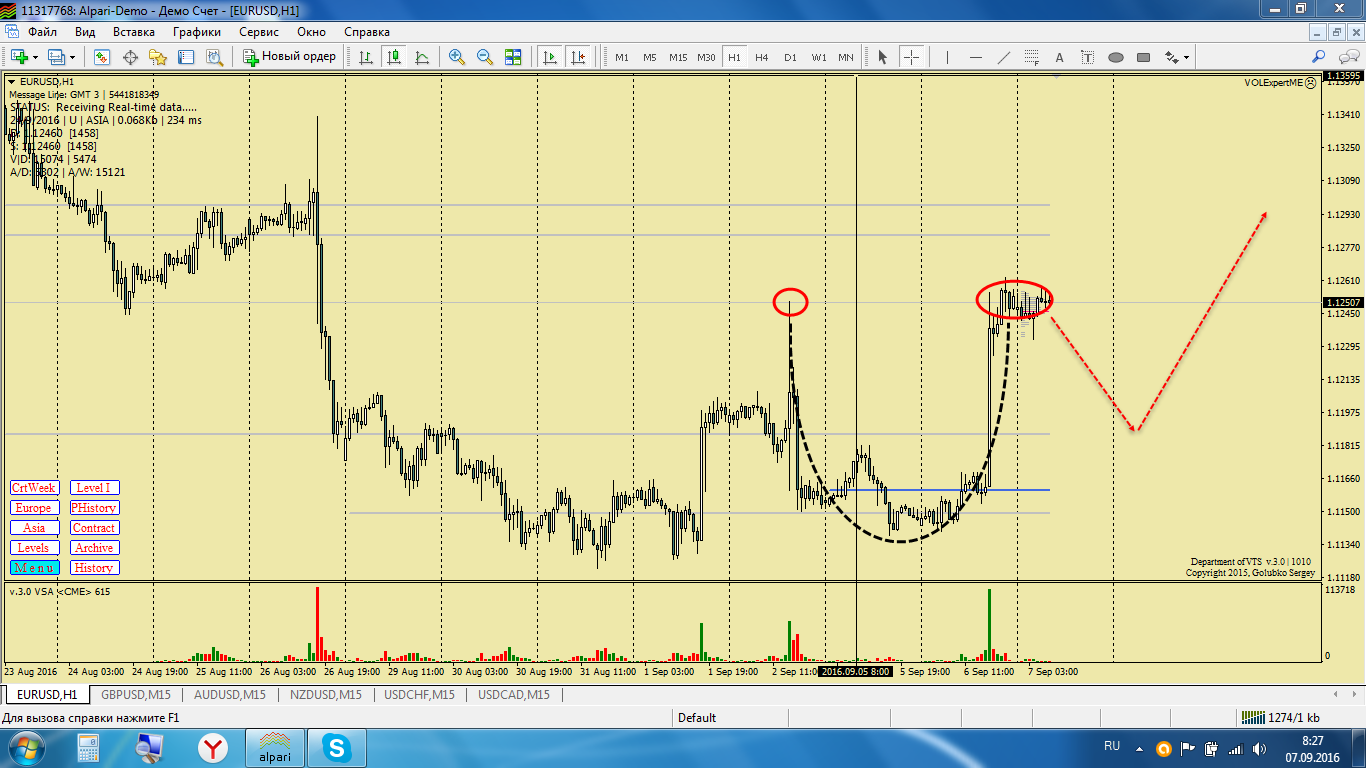The image size is (1366, 768).
Task: Click the CrtWeek chart button
Action: [x=34, y=488]
